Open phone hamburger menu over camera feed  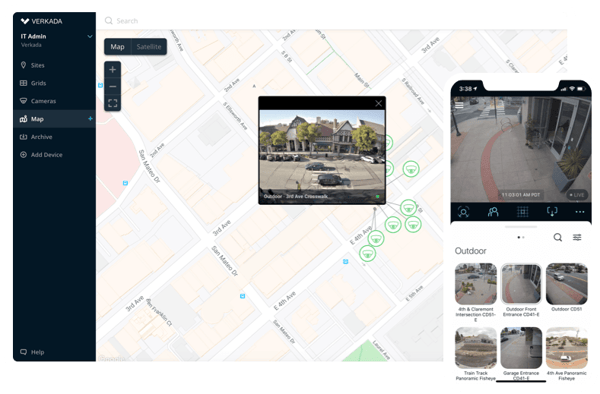[459, 105]
